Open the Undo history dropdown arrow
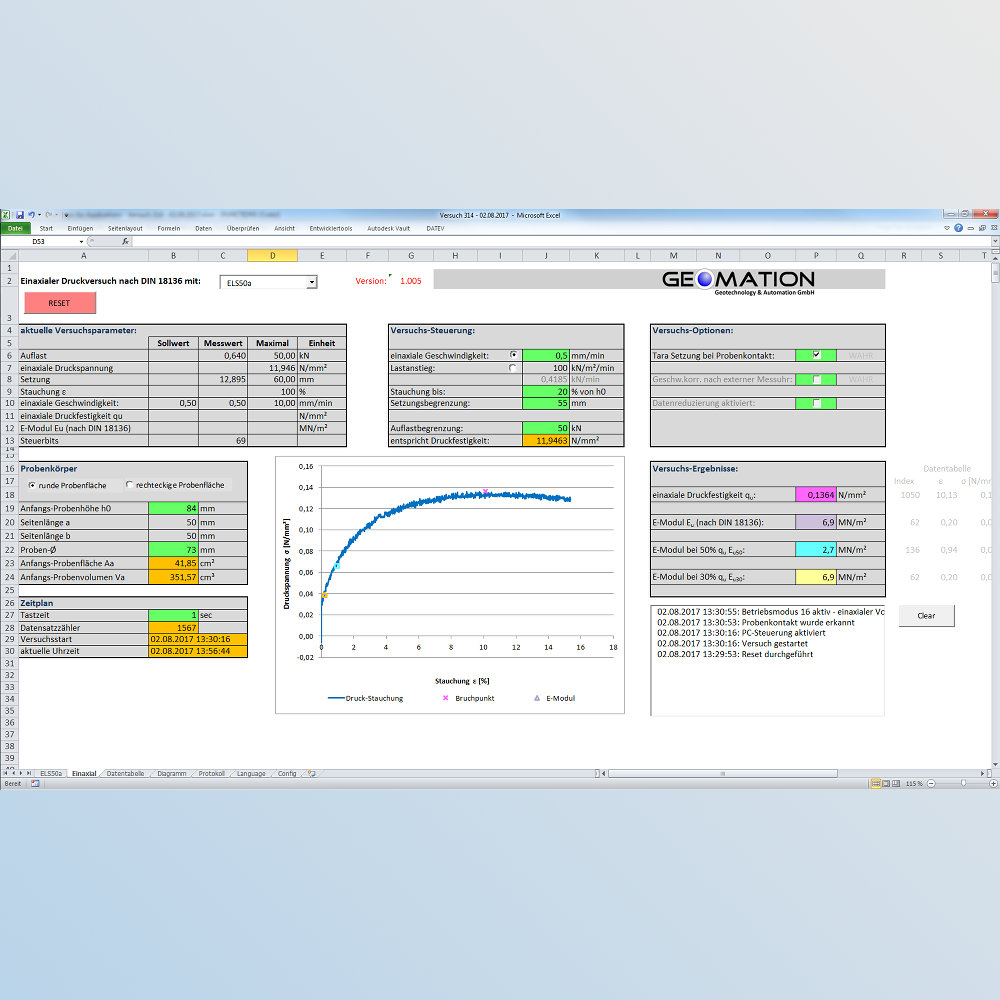1000x1000 pixels. 39,216
